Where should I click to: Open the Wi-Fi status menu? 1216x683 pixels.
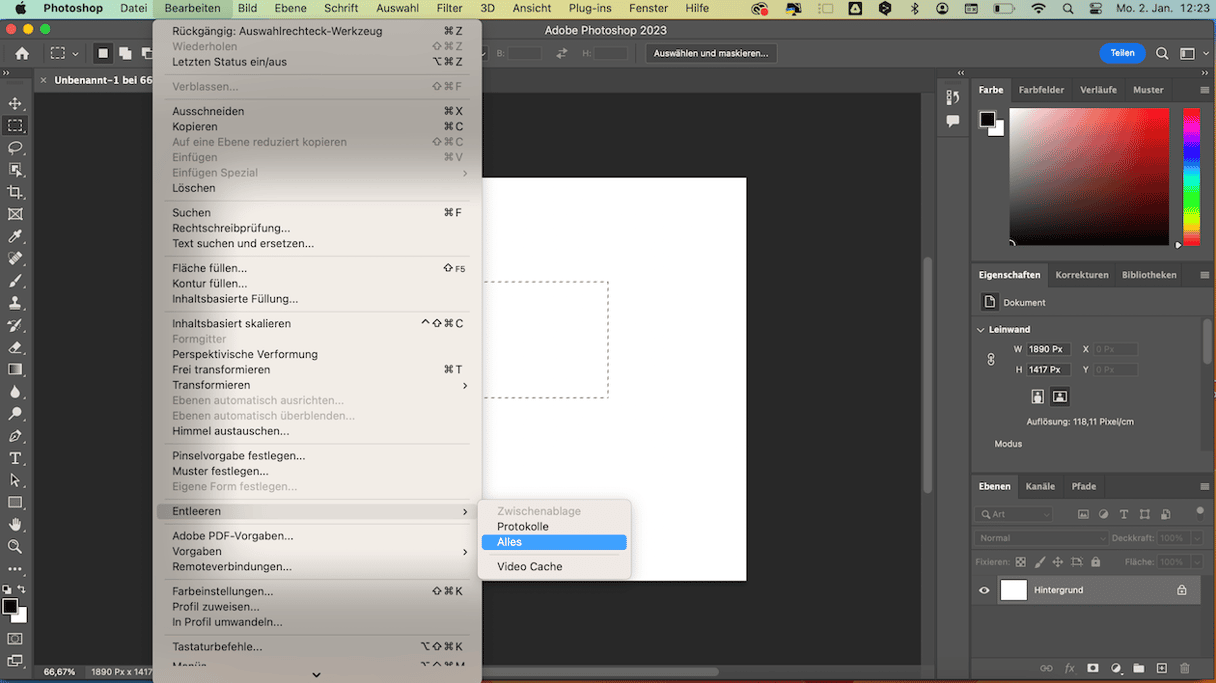coord(1038,8)
